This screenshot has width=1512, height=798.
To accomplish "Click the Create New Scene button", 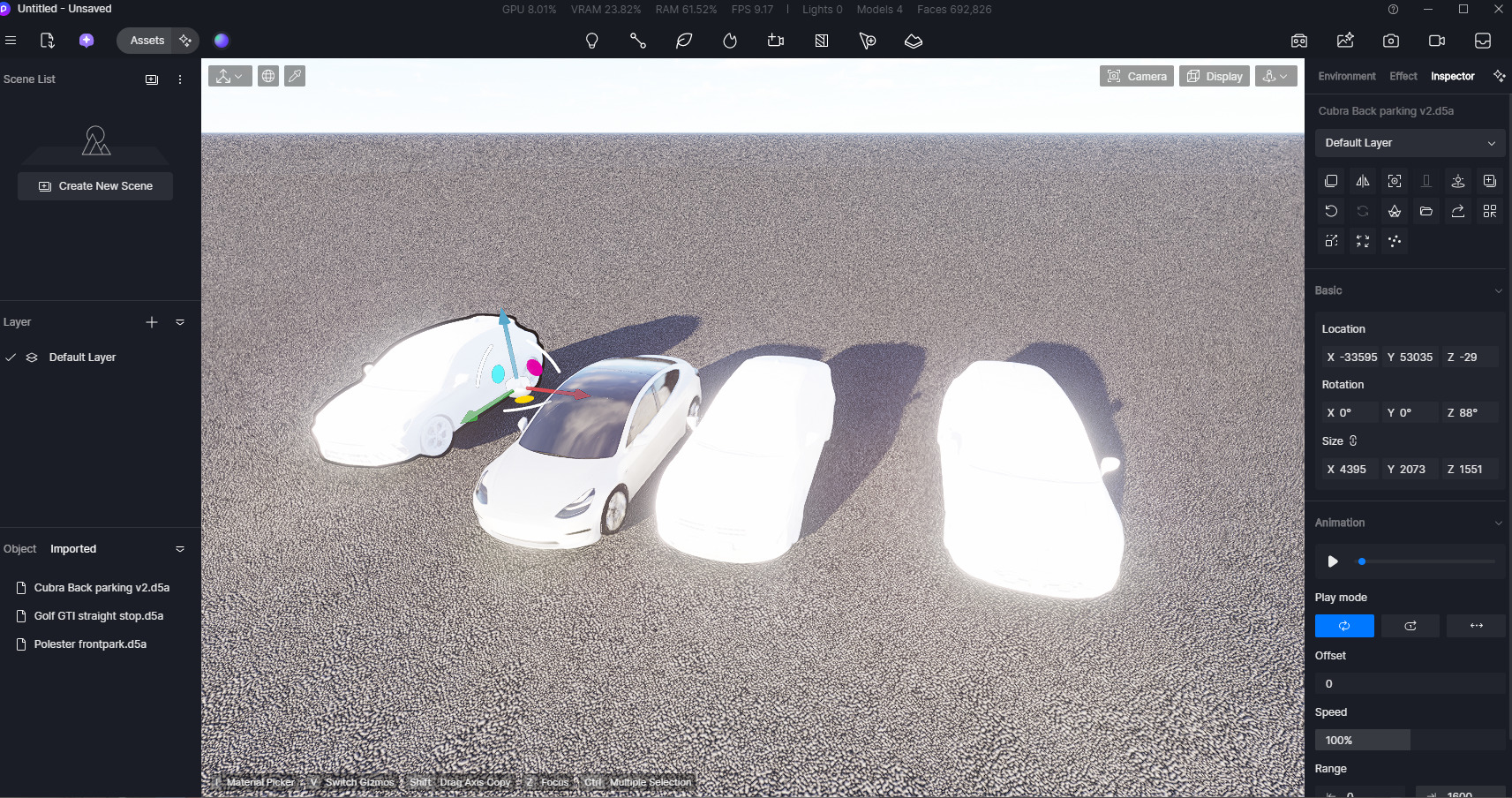I will click(x=95, y=186).
